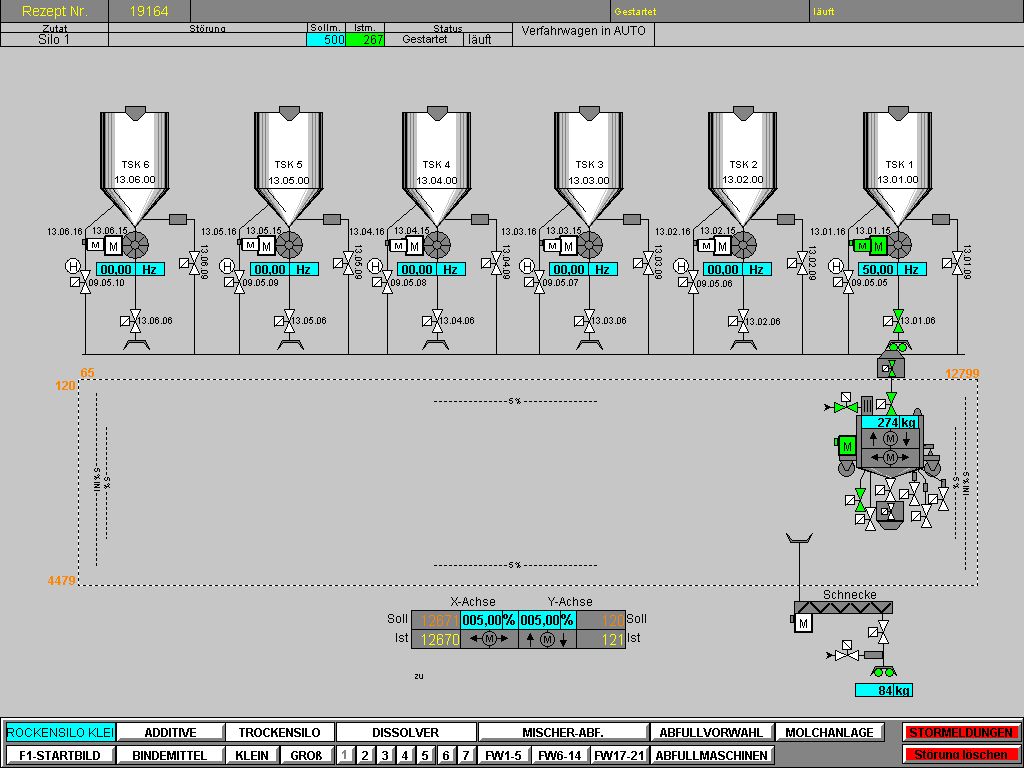Click the Y-Achse motor up/down symbol
The height and width of the screenshot is (768, 1024).
546,639
